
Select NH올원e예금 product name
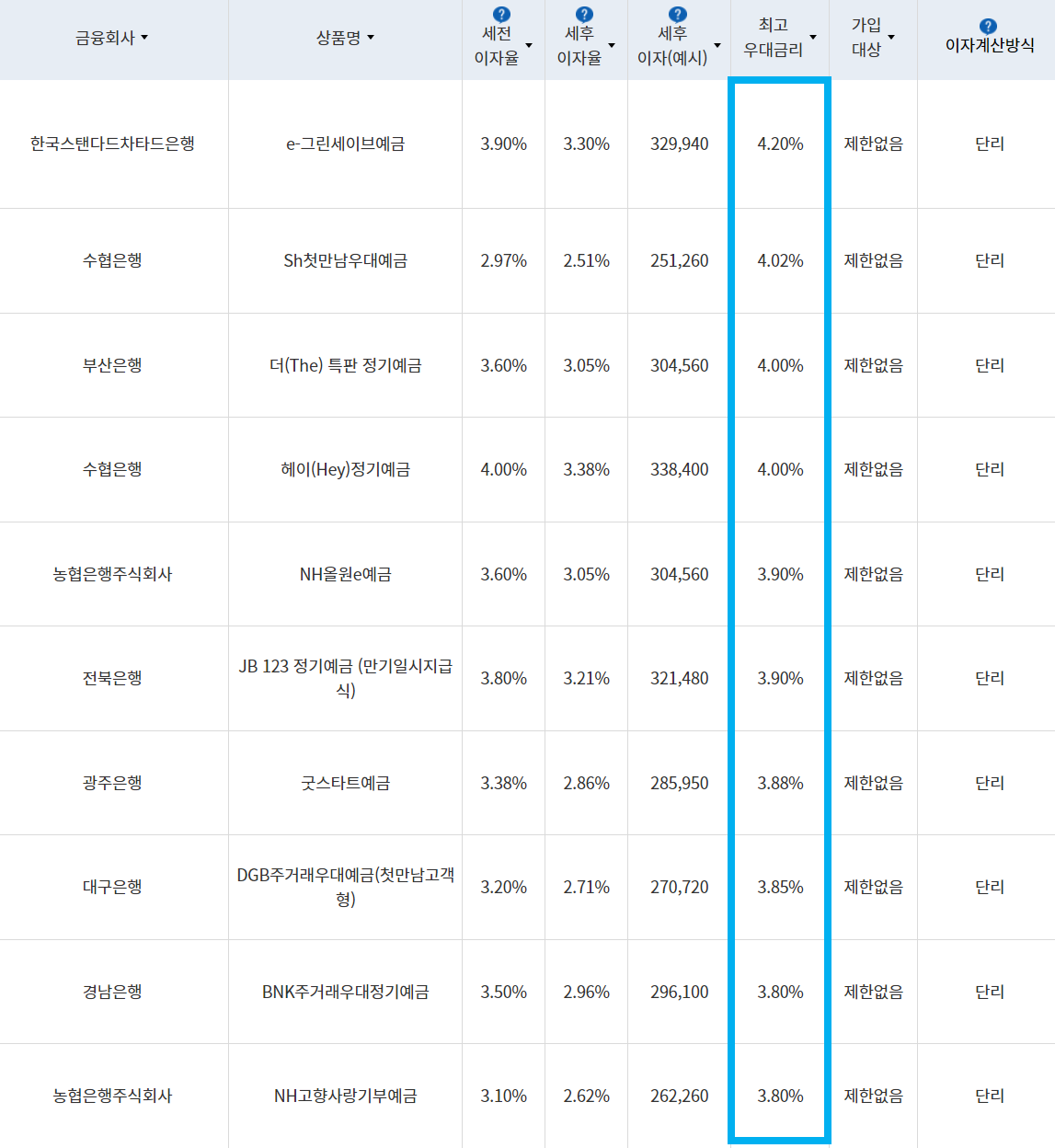point(345,574)
